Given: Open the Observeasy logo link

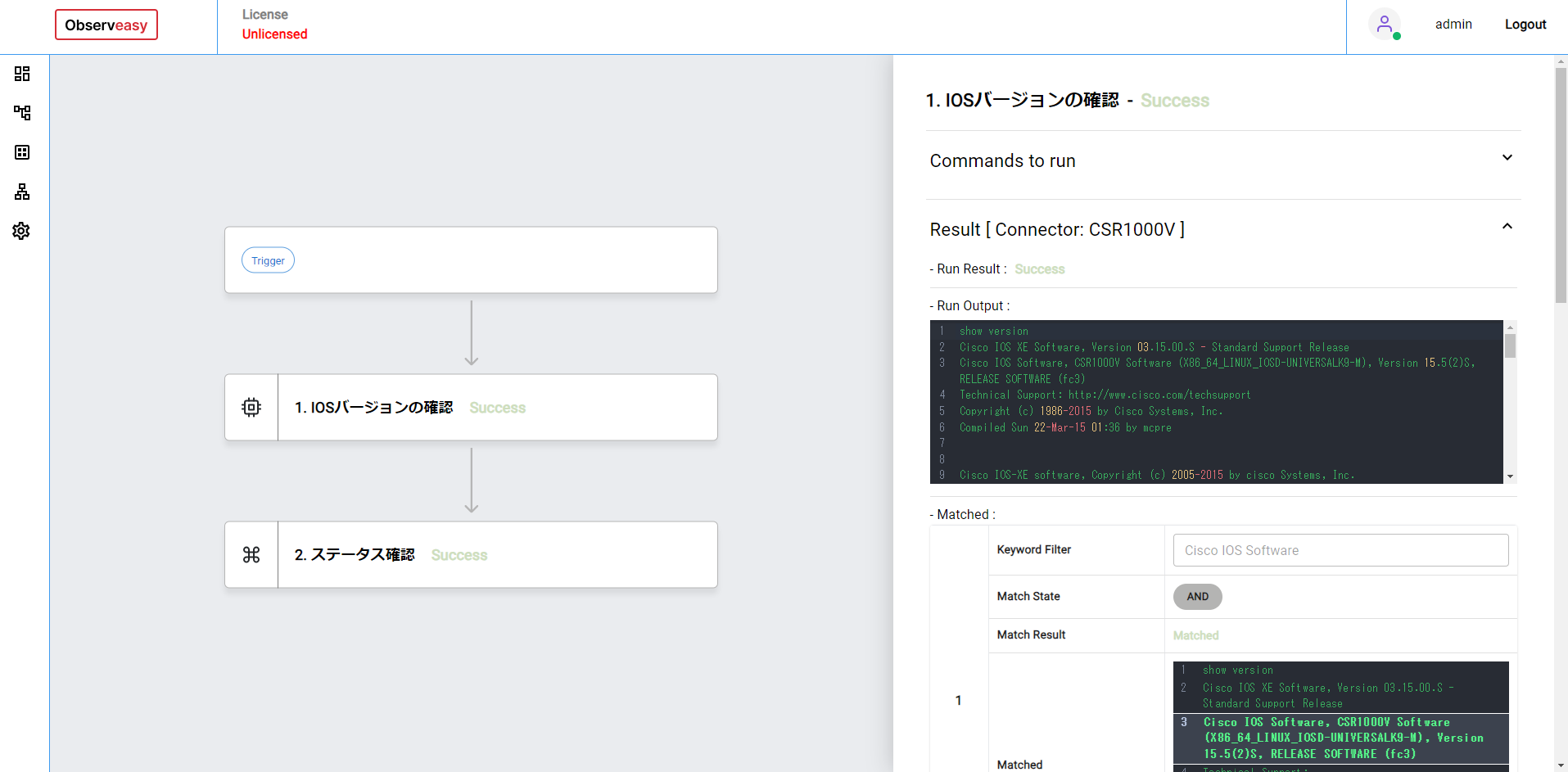Looking at the screenshot, I should tap(106, 25).
